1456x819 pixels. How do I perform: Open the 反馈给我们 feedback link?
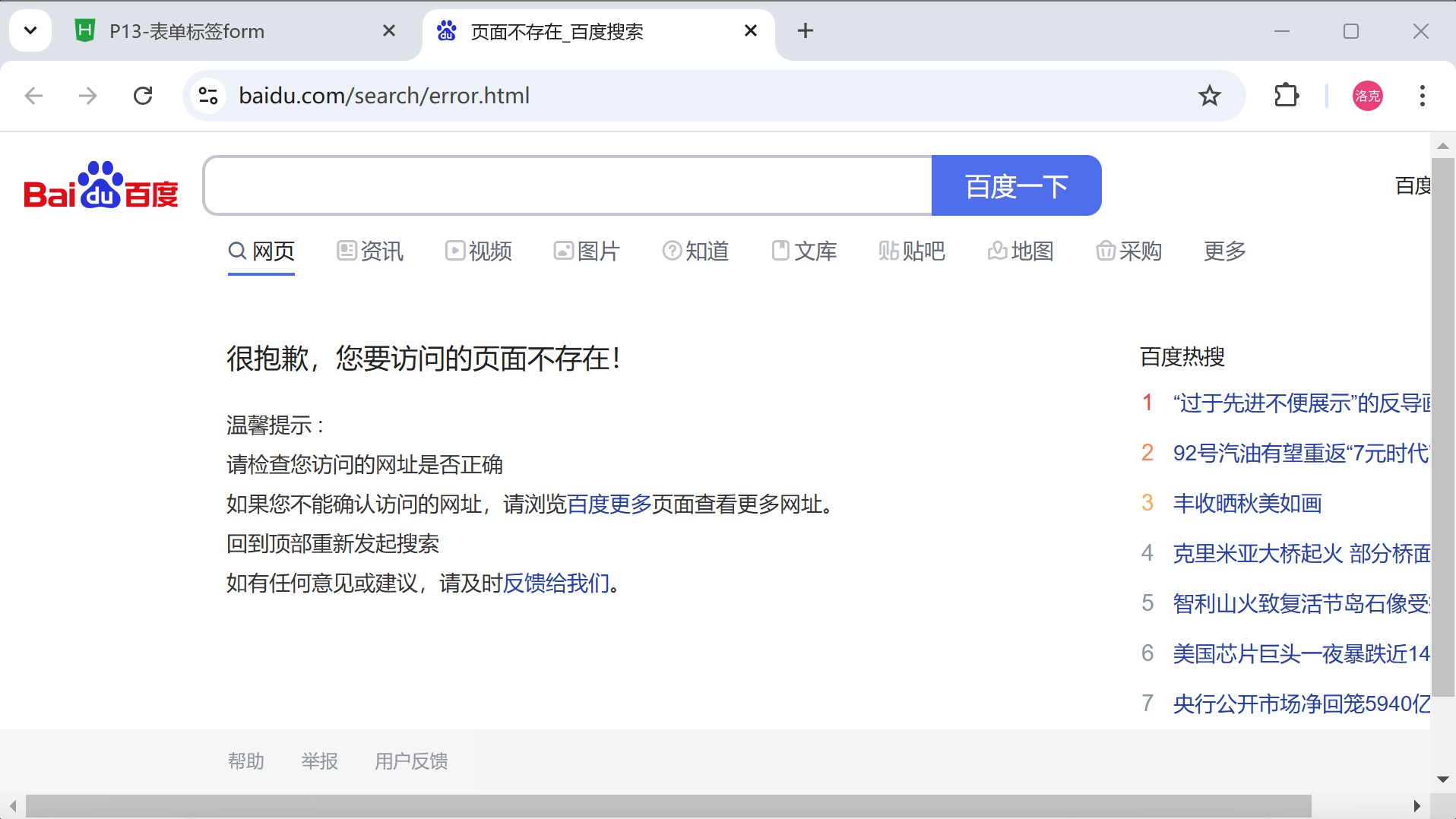556,583
